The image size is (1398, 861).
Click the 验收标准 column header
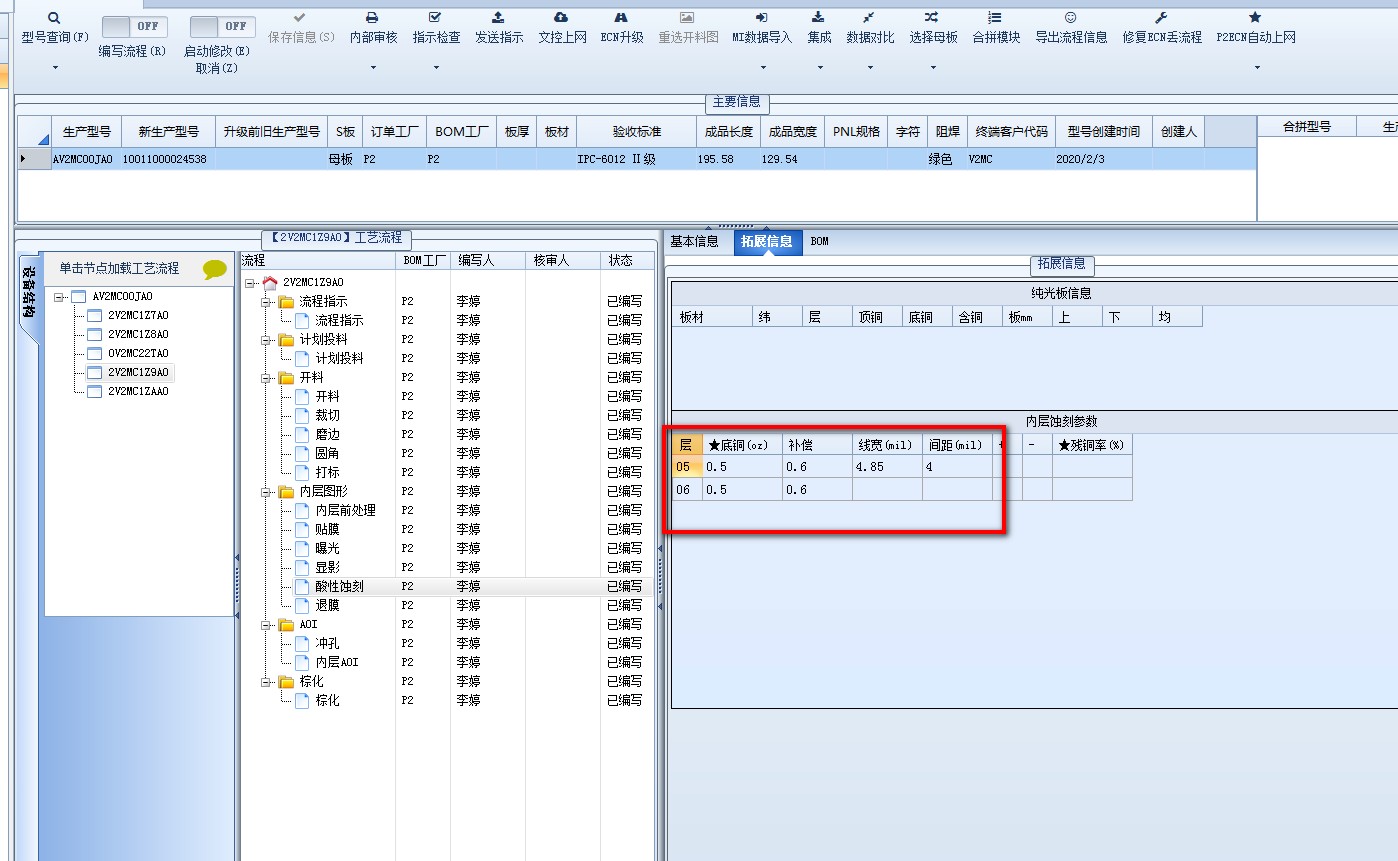636,131
